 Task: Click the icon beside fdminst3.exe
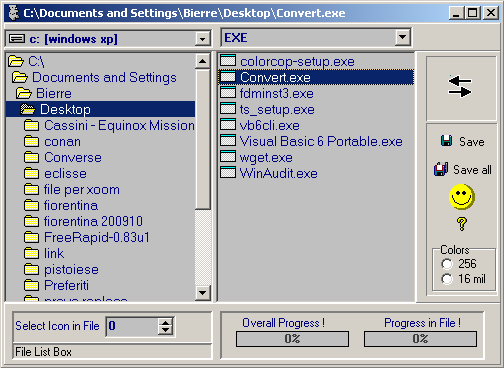pos(228,93)
